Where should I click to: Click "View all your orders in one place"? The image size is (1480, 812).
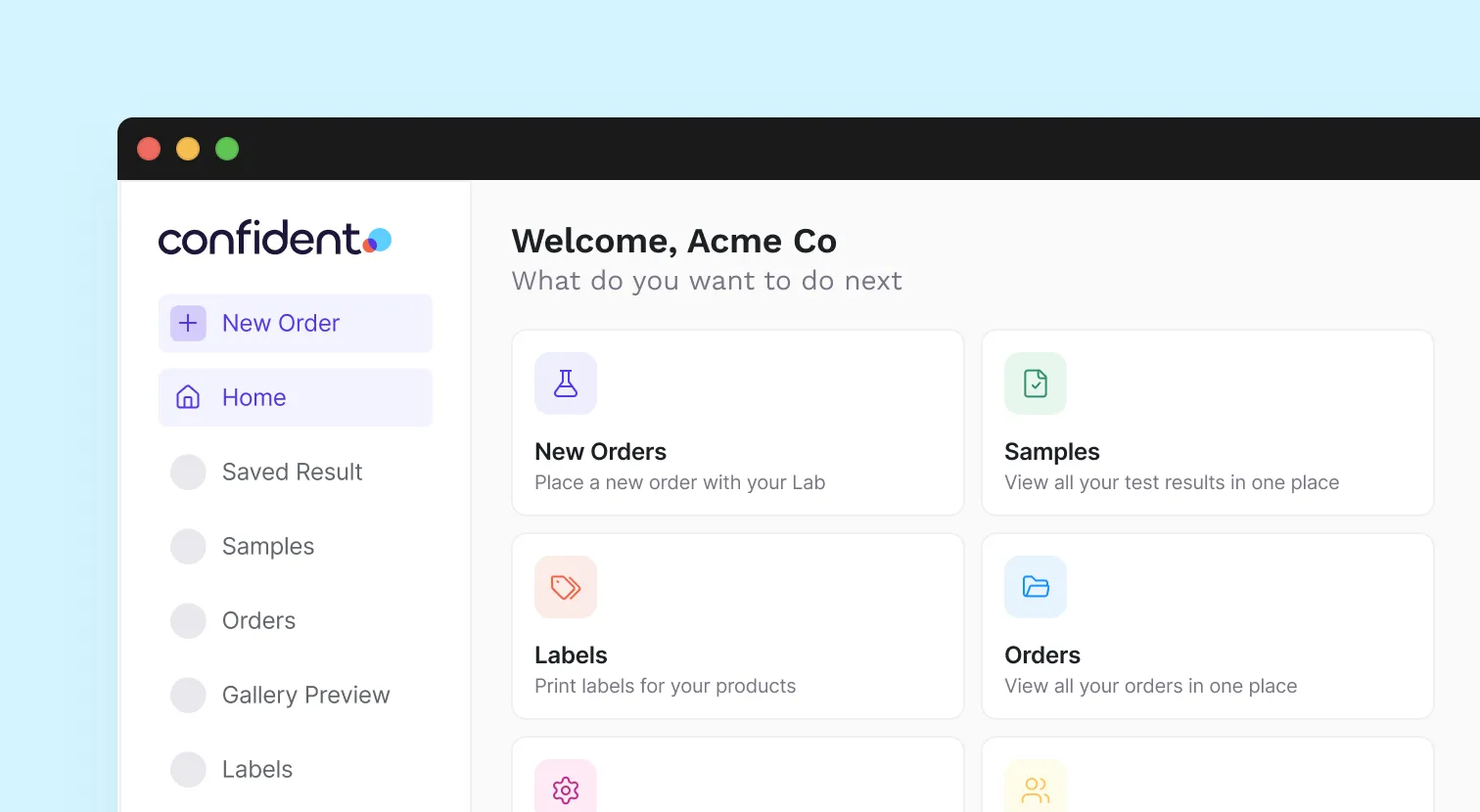pos(1150,686)
